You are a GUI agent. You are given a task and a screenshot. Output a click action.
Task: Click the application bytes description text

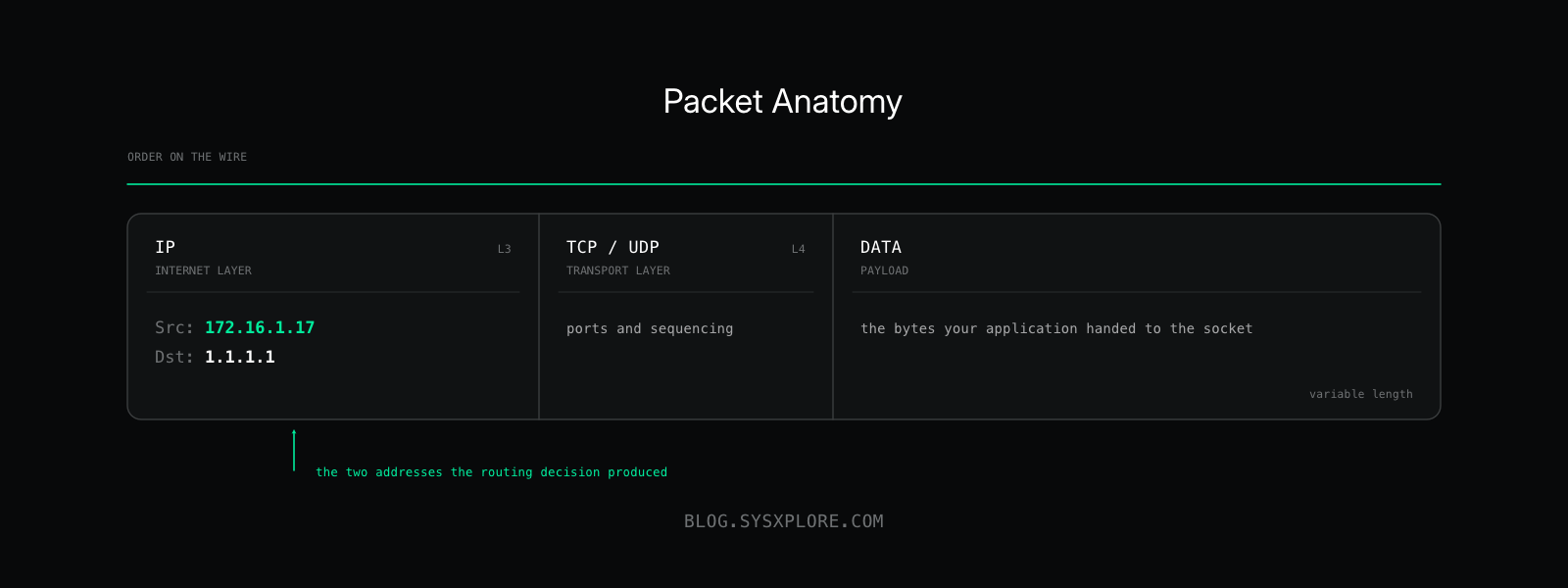(1056, 328)
